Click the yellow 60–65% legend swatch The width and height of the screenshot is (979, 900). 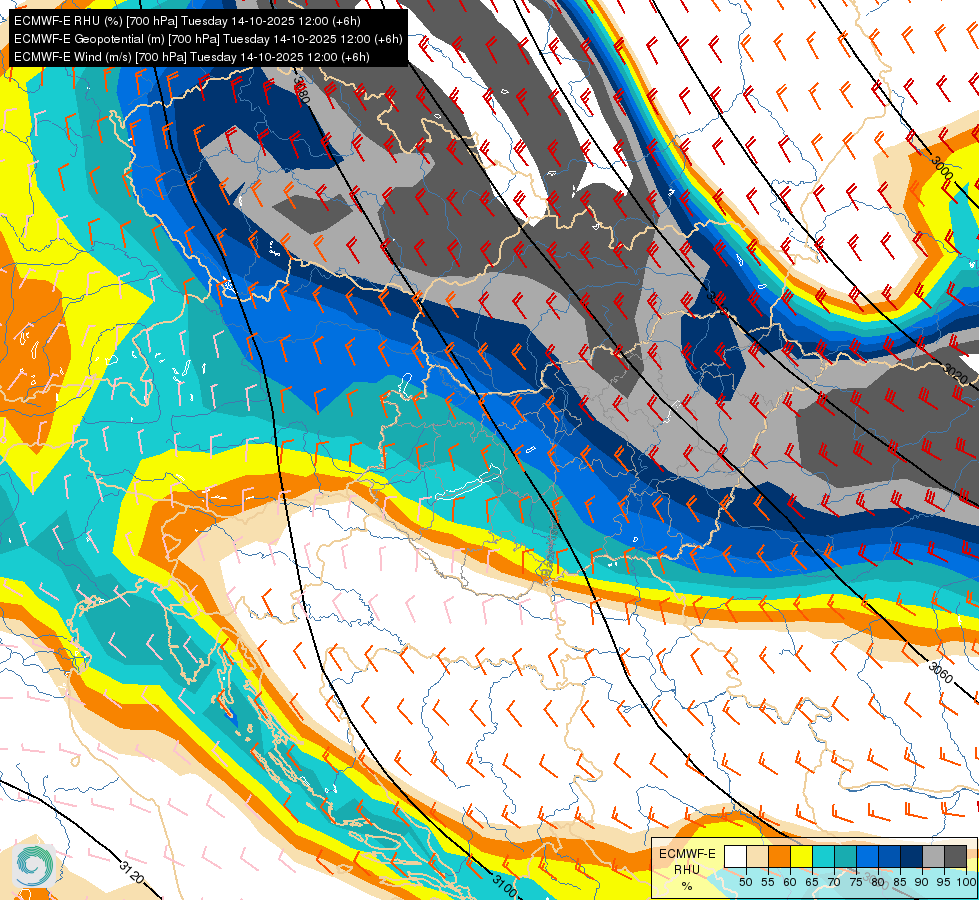pyautogui.click(x=801, y=856)
